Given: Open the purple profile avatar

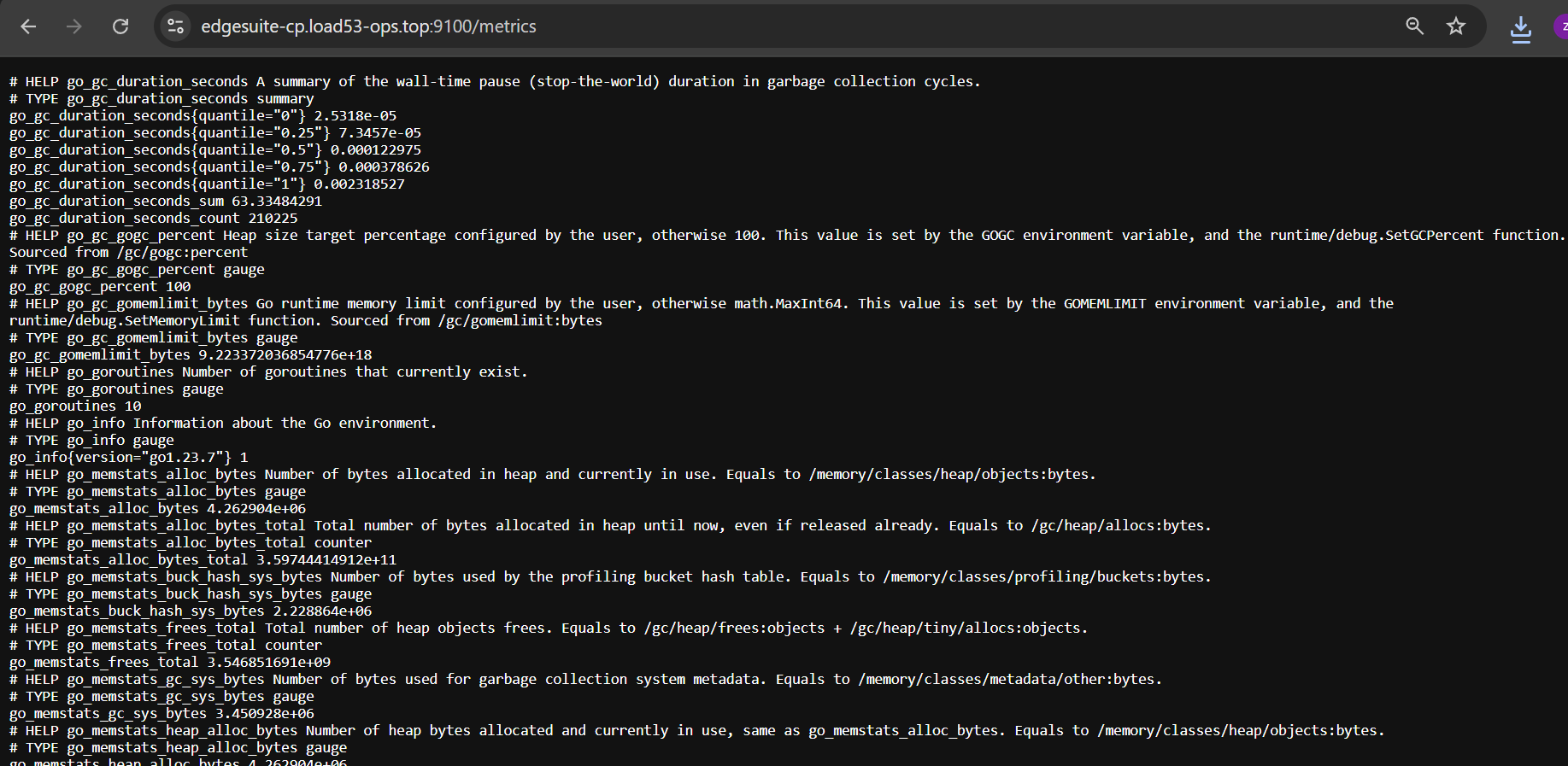Looking at the screenshot, I should 1560,26.
